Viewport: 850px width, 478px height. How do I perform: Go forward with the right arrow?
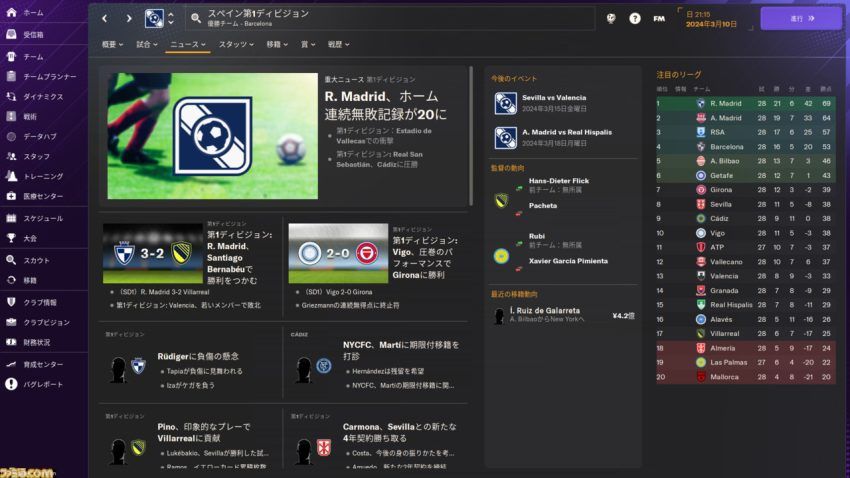coord(128,18)
